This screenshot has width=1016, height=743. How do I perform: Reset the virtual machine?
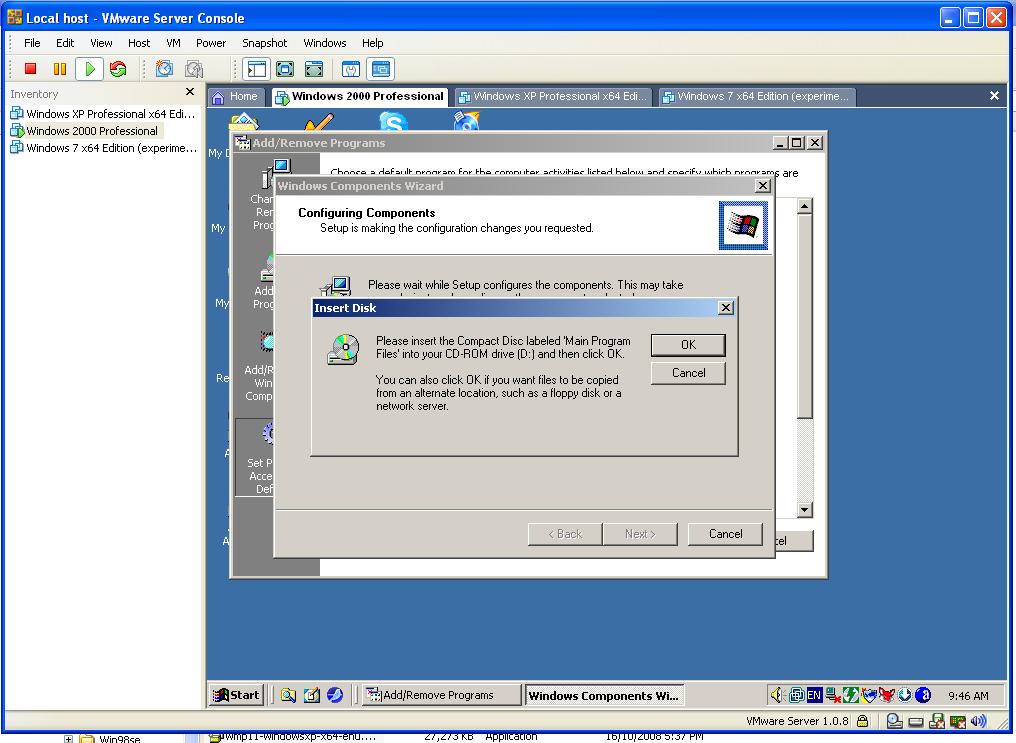coord(118,69)
